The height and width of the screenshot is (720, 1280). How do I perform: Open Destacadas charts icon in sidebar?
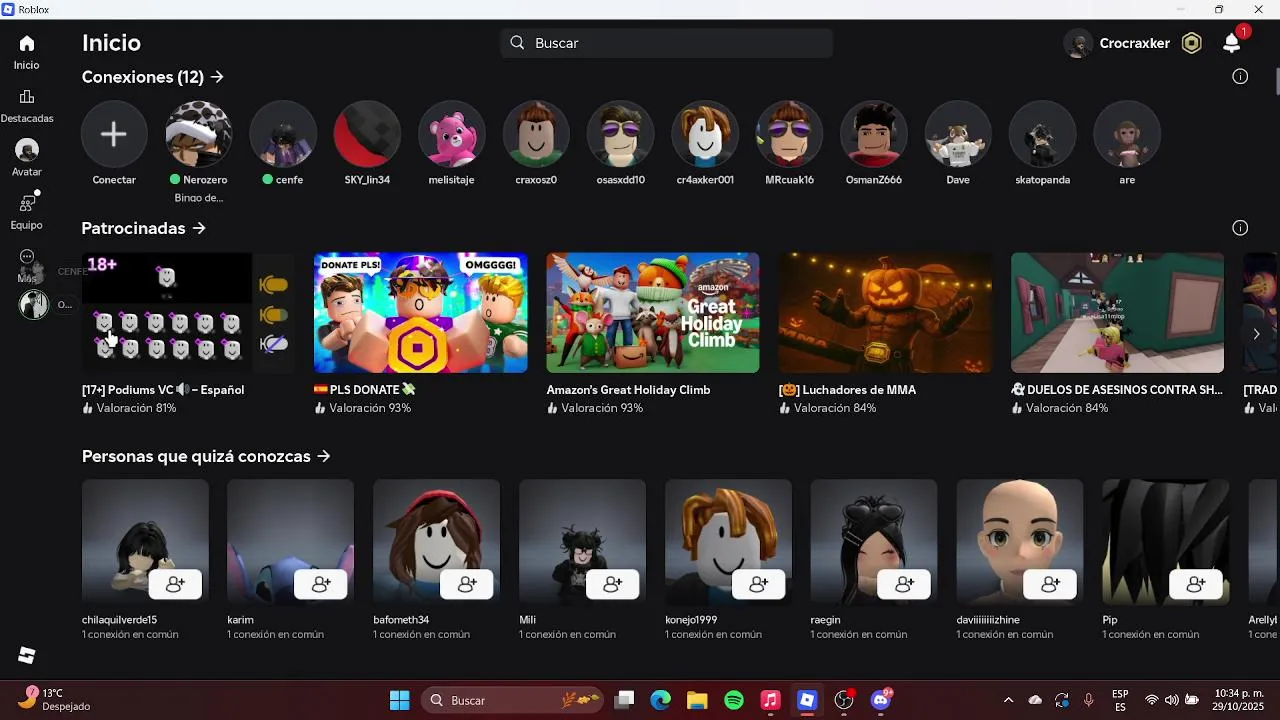coord(27,97)
